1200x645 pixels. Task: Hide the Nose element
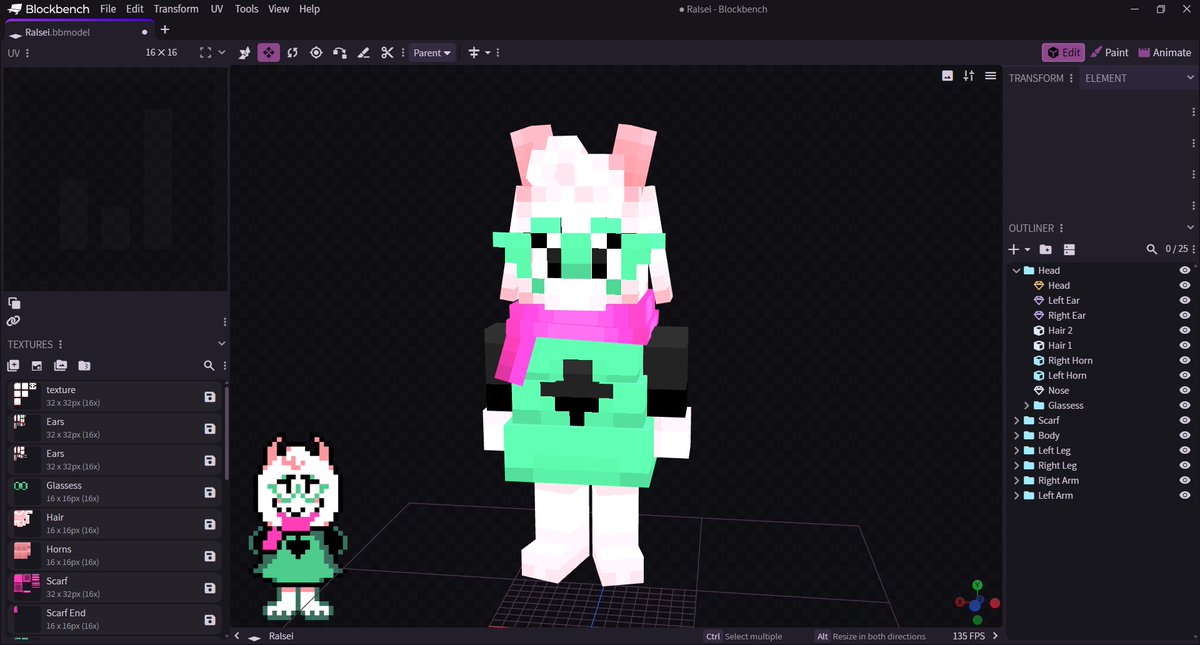pyautogui.click(x=1185, y=390)
